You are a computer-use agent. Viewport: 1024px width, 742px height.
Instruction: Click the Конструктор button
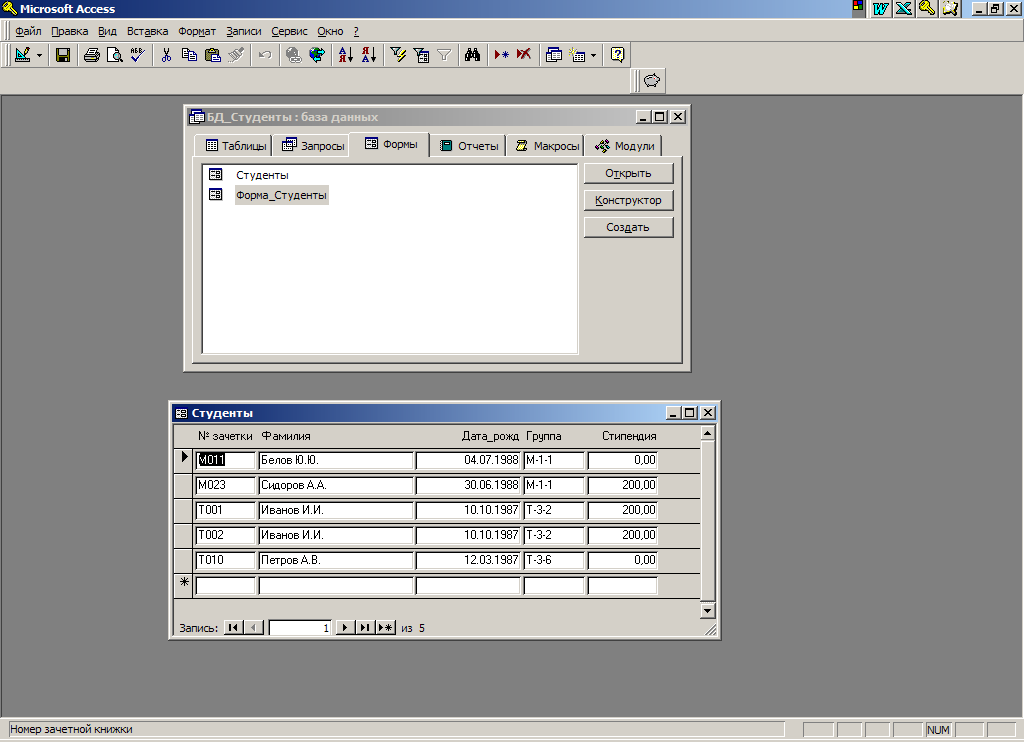(x=628, y=200)
